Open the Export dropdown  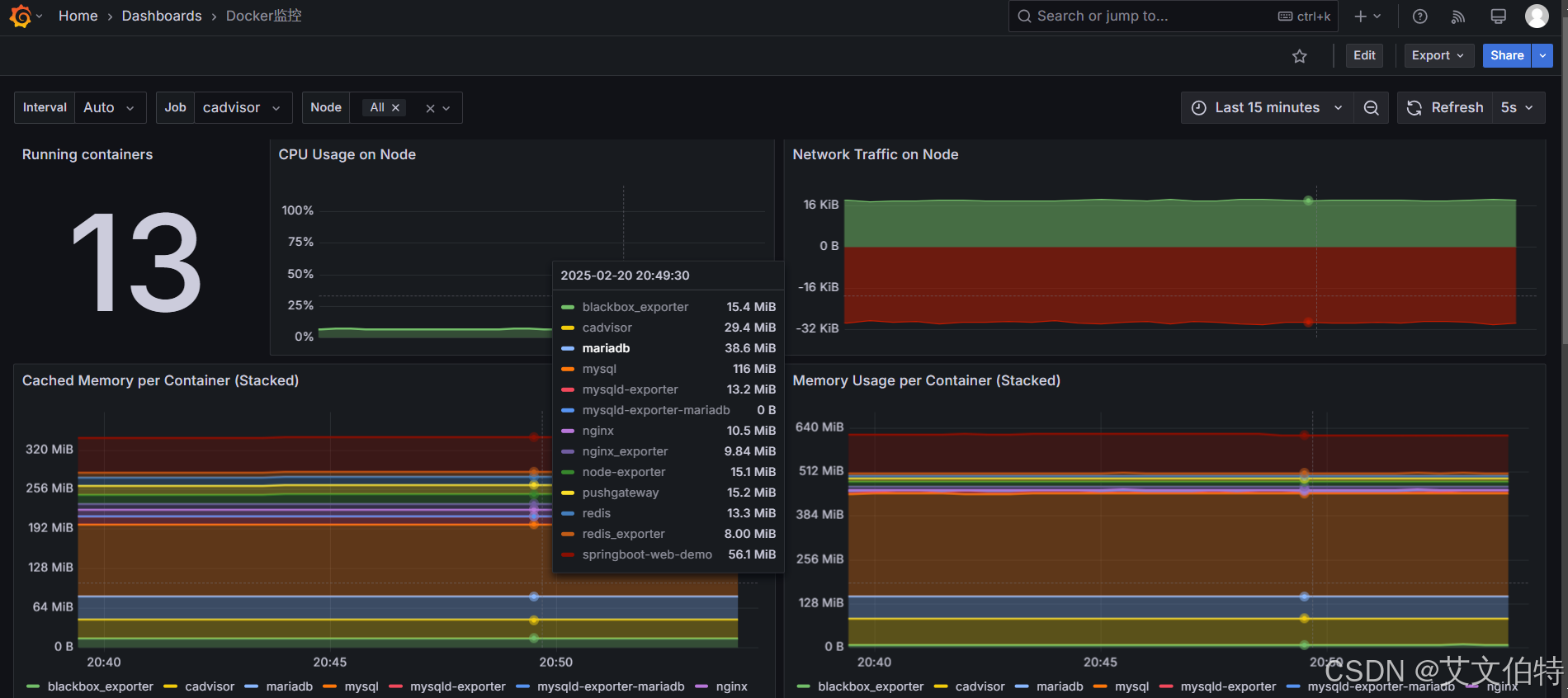(x=1438, y=56)
